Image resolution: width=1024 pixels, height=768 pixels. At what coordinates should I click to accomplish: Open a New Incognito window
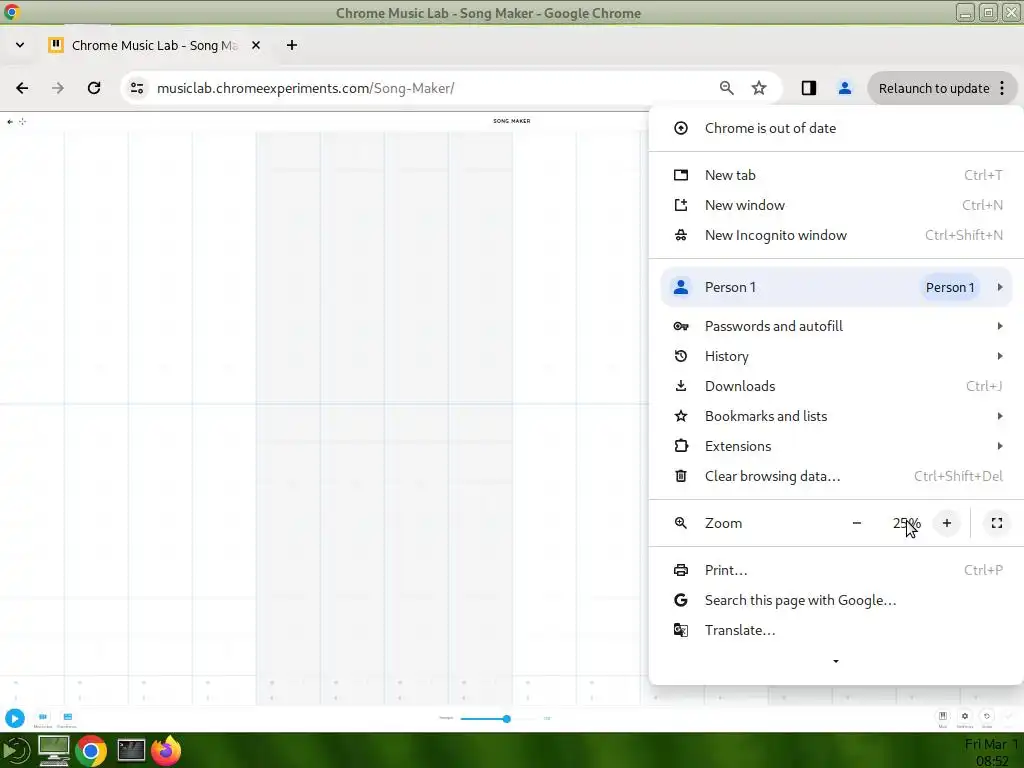coord(836,235)
